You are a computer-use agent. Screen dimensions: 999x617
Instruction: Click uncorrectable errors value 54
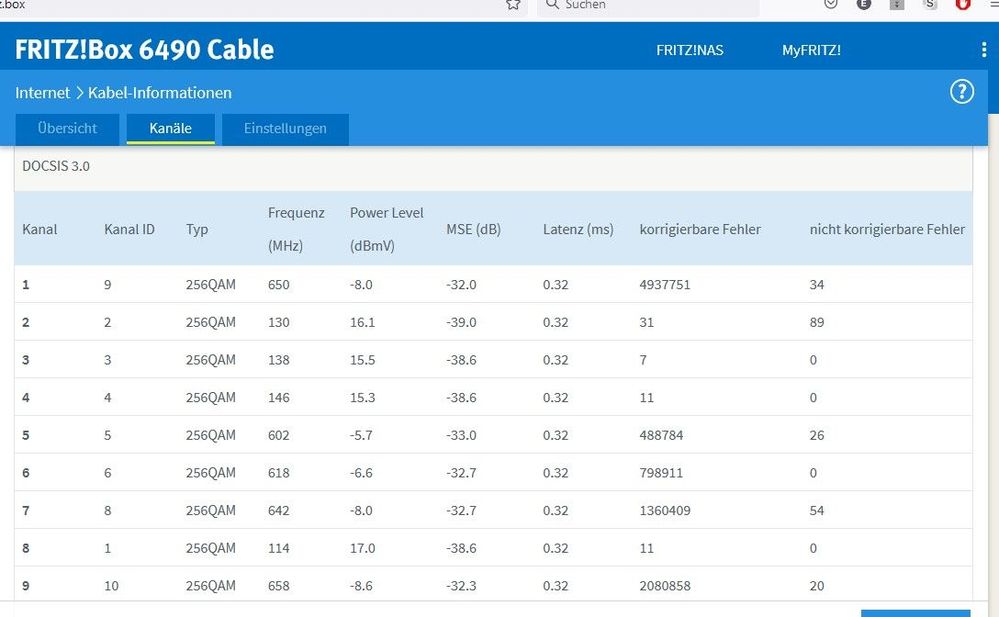pyautogui.click(x=817, y=511)
